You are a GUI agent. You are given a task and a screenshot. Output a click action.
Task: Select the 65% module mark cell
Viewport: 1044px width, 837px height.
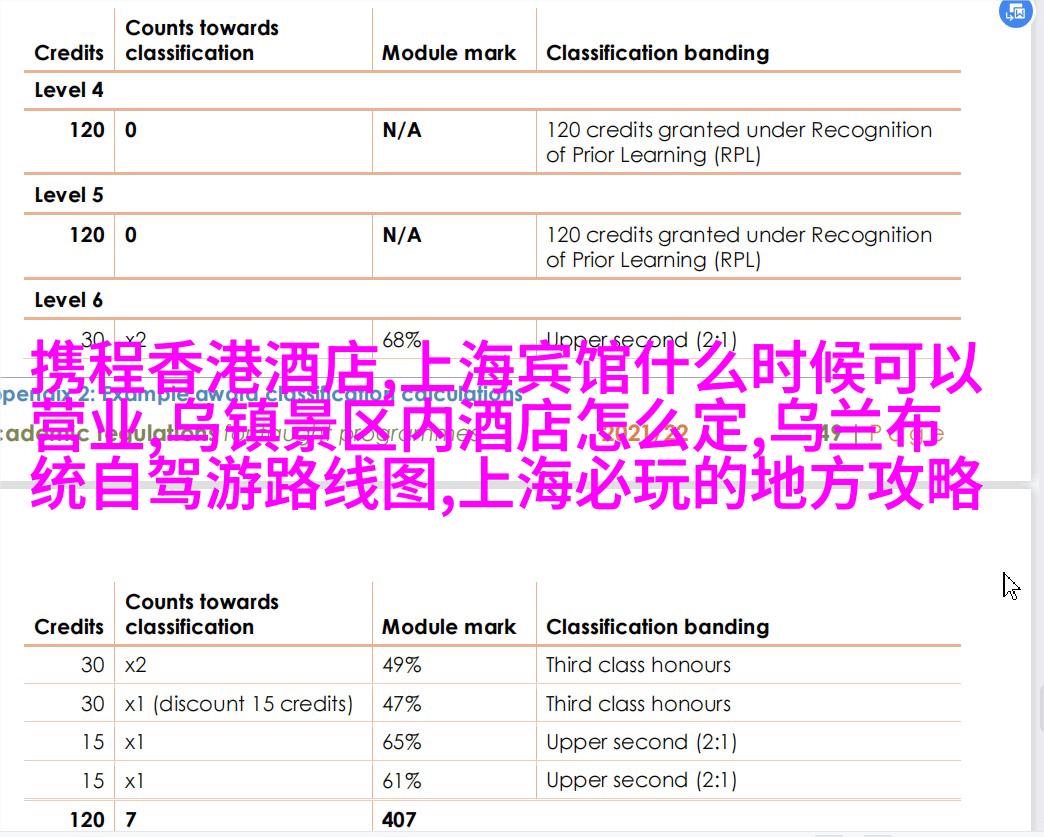tap(402, 742)
